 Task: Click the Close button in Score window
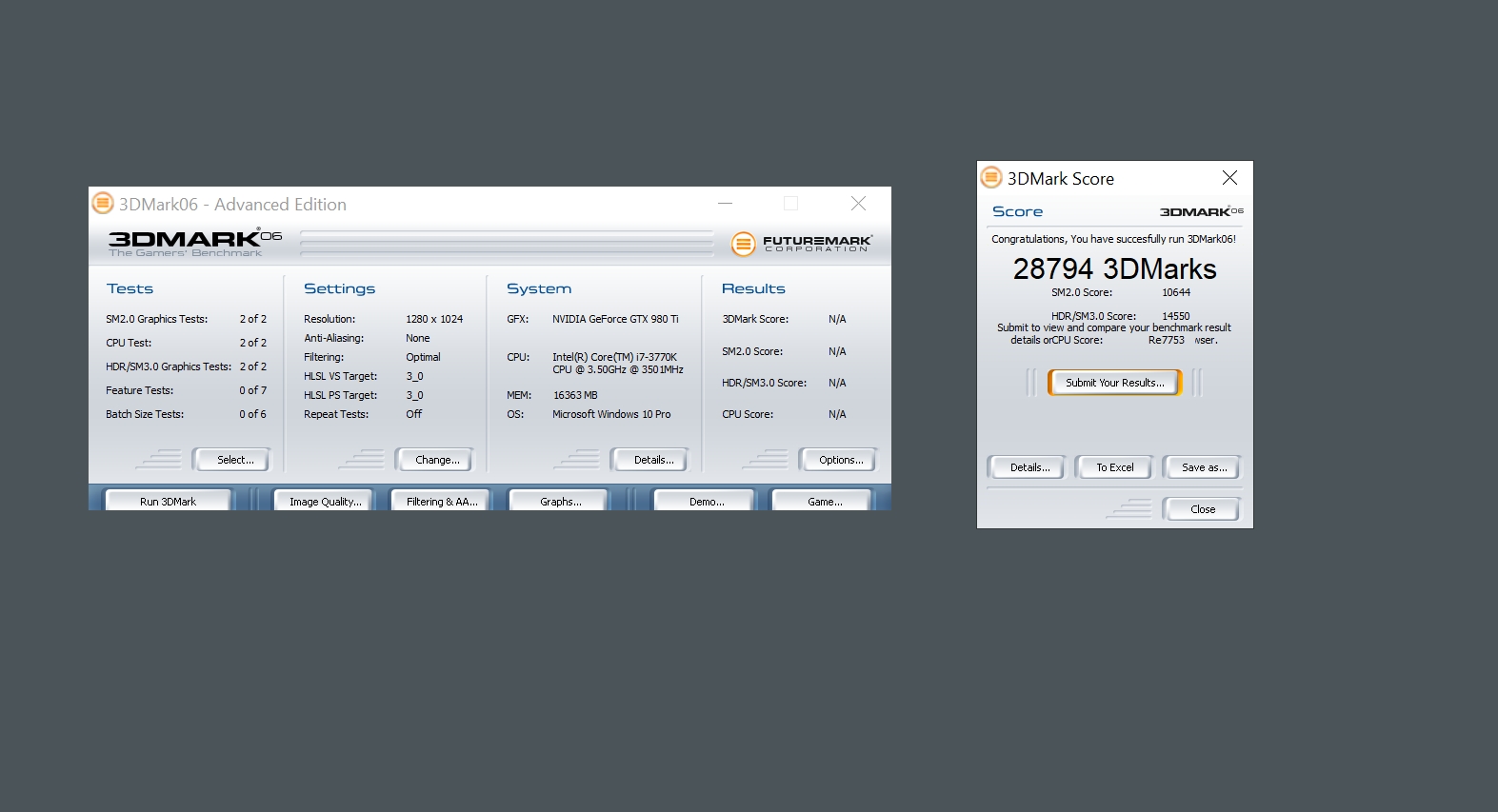[x=1202, y=509]
